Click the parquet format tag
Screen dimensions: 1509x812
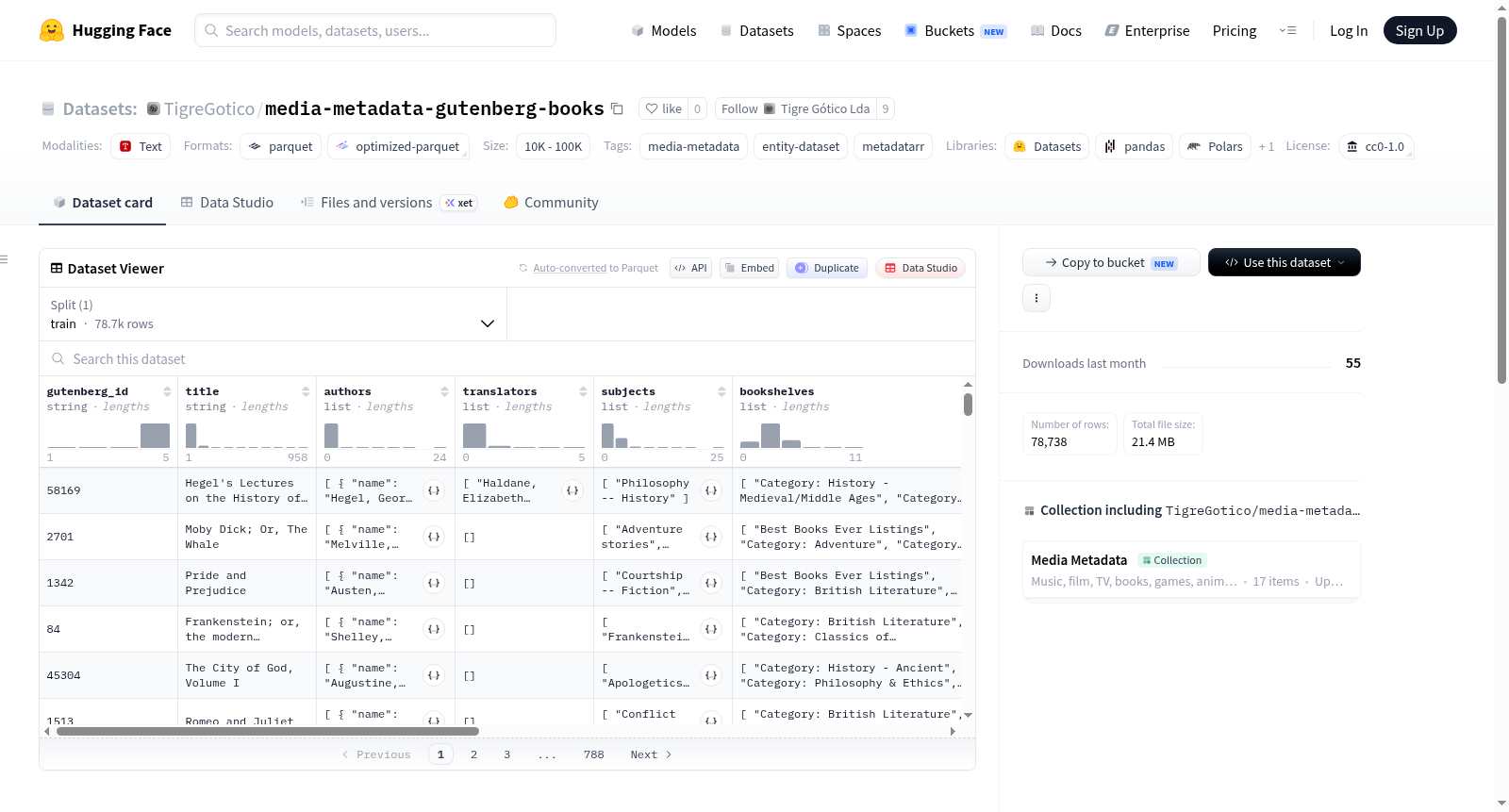pyautogui.click(x=280, y=146)
